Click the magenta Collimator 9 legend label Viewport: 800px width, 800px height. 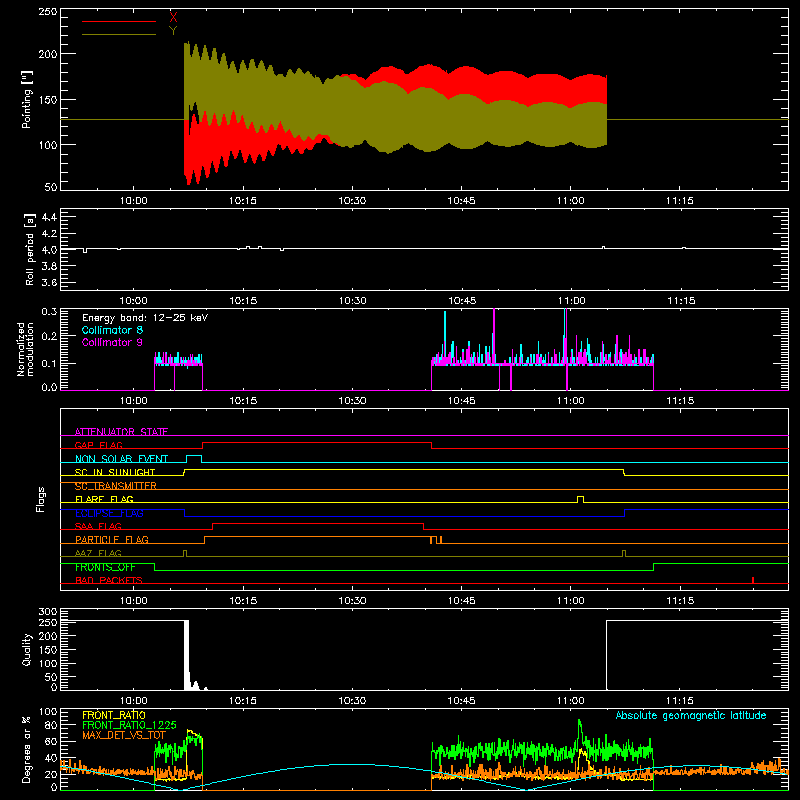112,342
